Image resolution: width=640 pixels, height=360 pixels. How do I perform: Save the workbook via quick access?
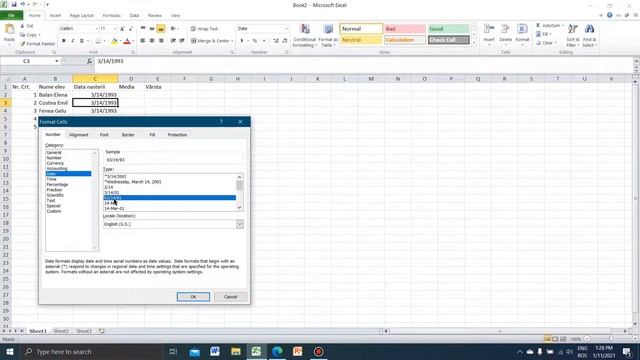(14, 4)
